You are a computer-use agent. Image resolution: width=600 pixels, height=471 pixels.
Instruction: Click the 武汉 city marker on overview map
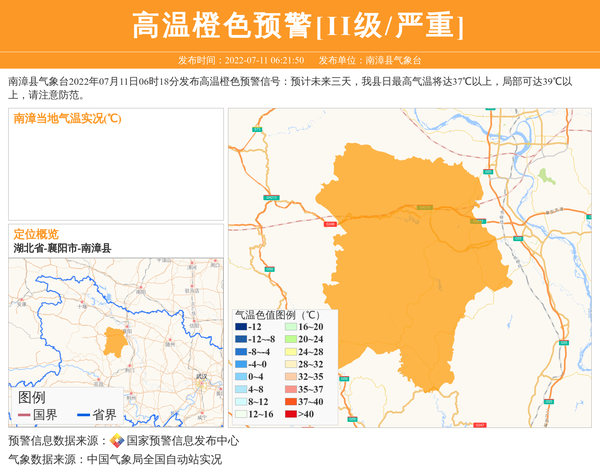click(x=201, y=376)
